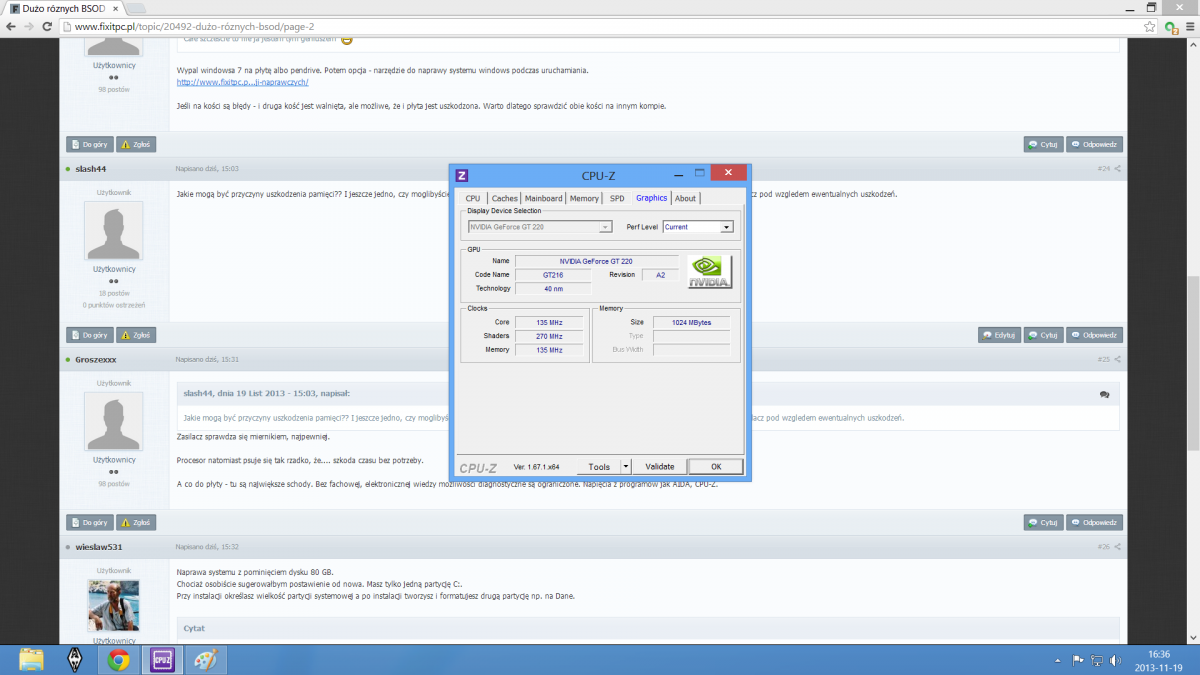Open the Mainboard tab in CPU-Z
Viewport: 1200px width, 675px height.
tap(544, 198)
